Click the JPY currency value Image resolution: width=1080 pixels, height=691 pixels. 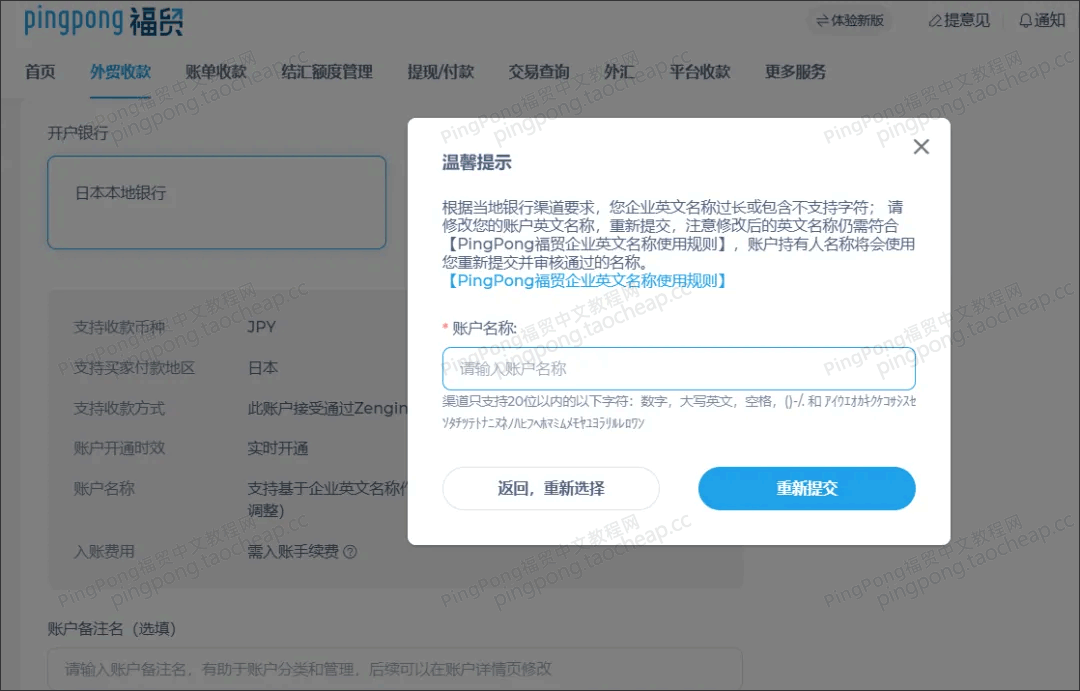(262, 327)
